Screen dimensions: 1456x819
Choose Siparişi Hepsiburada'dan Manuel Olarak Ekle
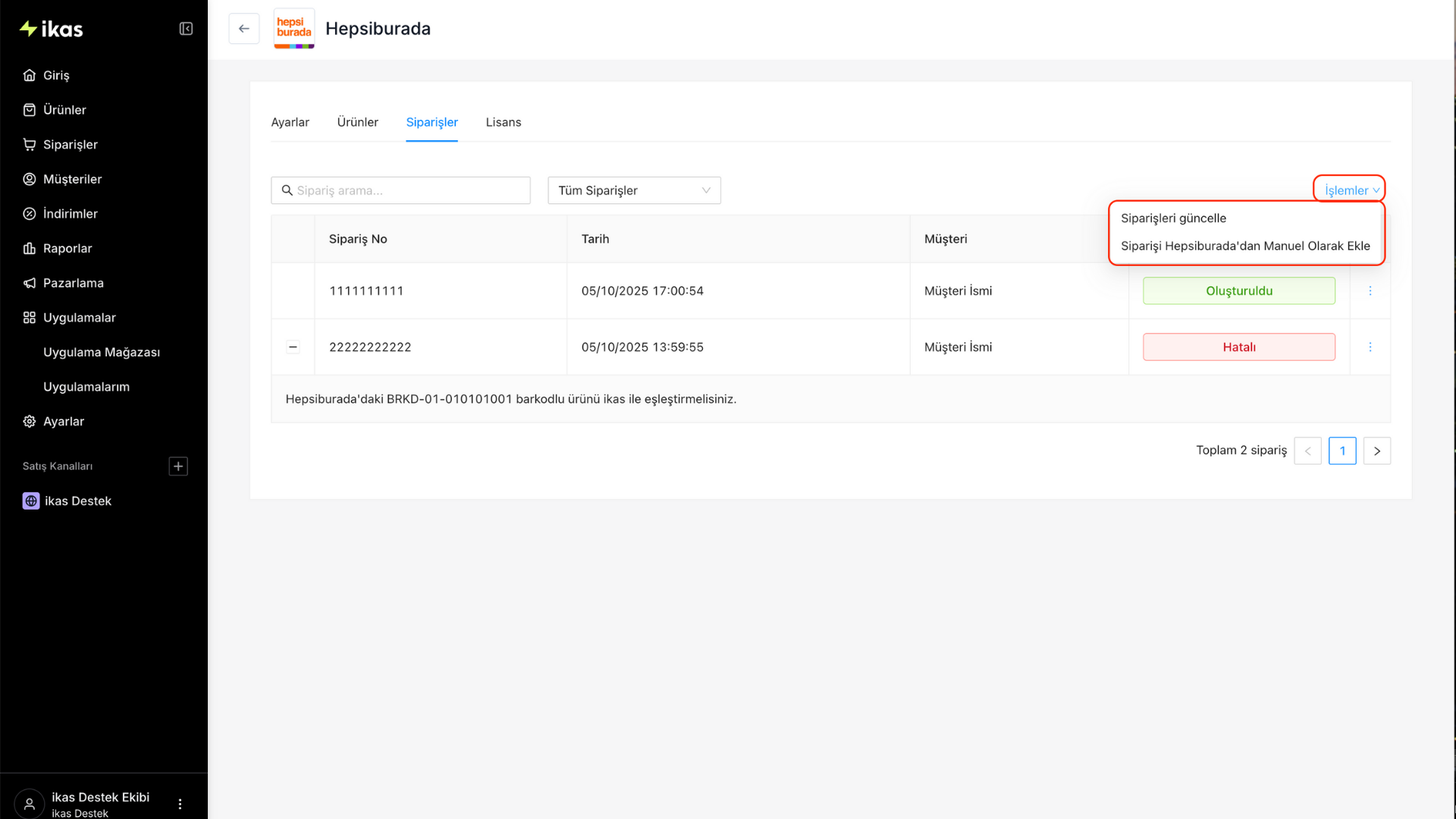point(1245,246)
